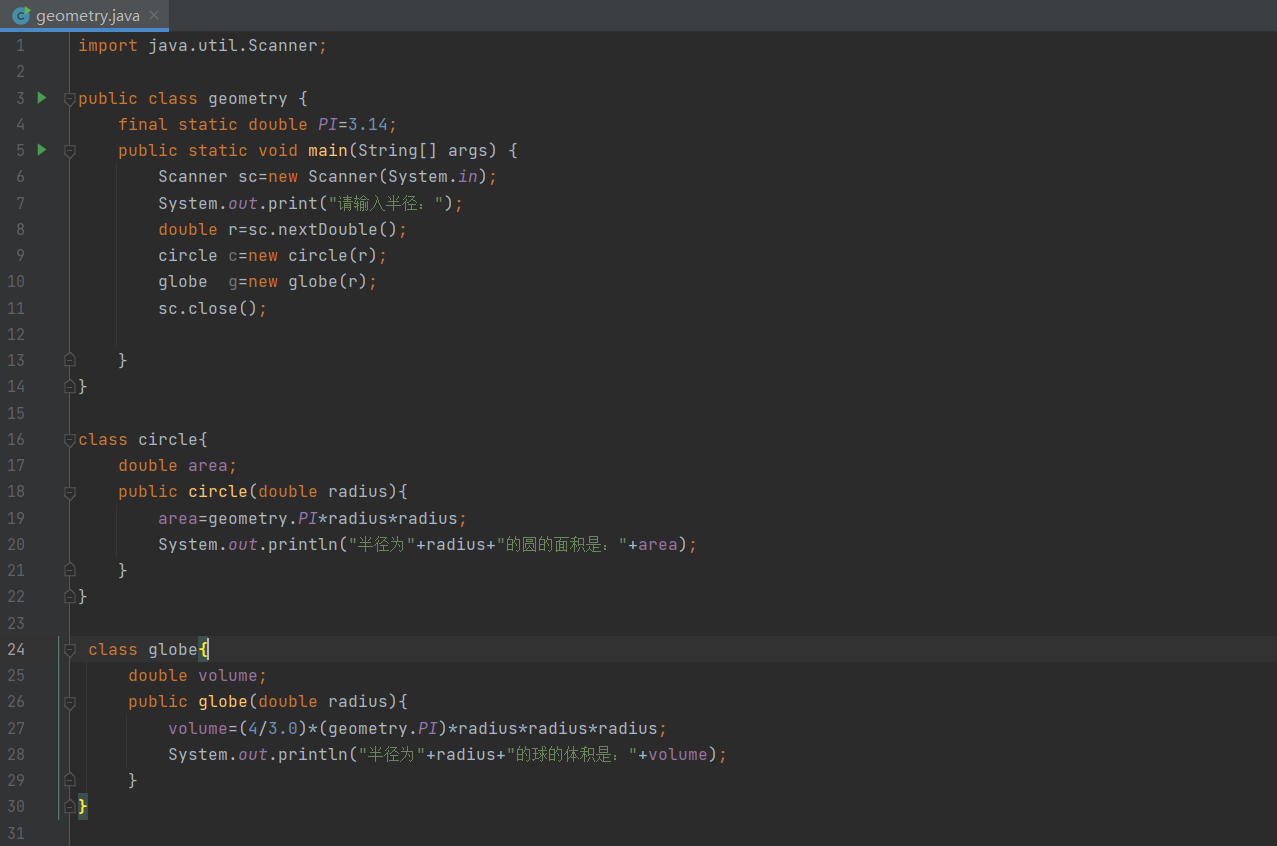The image size is (1277, 846).
Task: Click 'class circle{' on line 16
Action: pos(143,439)
